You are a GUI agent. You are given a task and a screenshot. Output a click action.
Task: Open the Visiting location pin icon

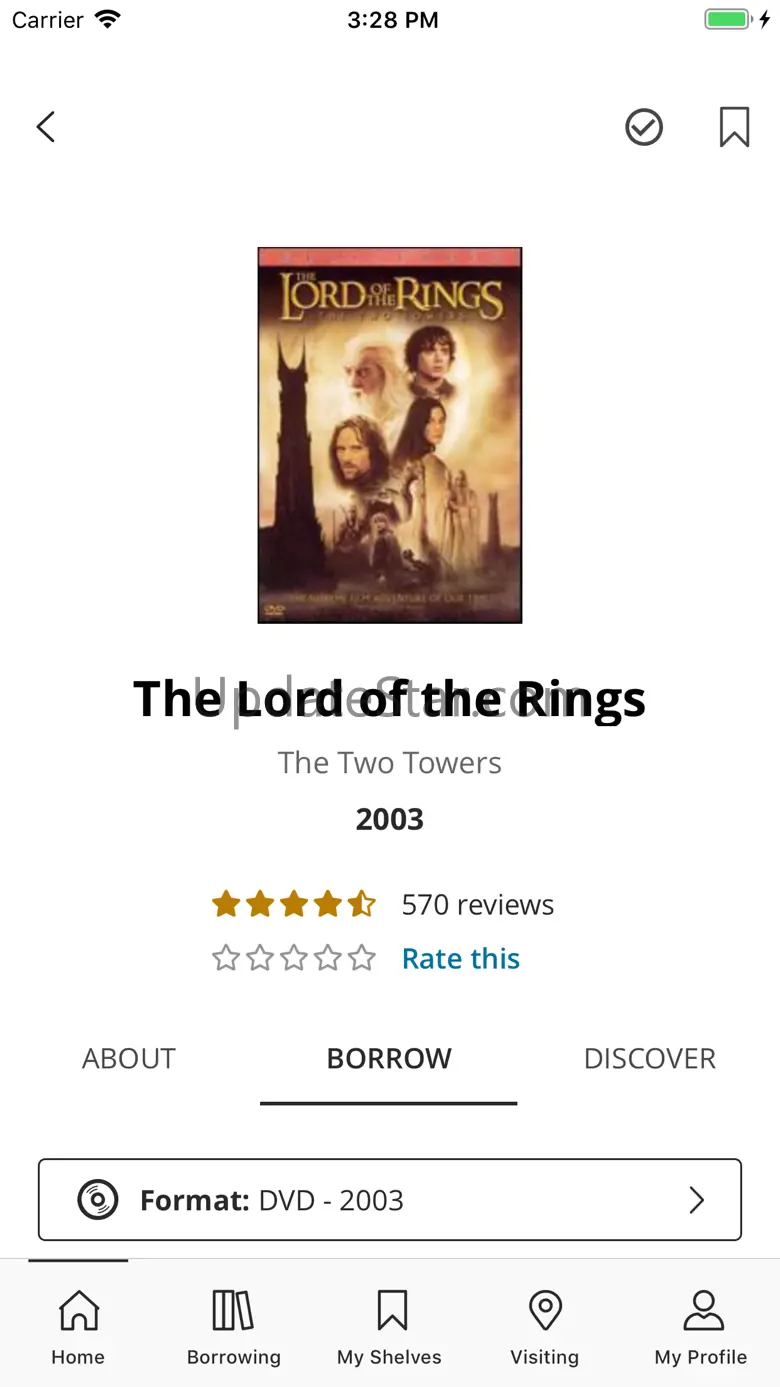(x=545, y=1310)
